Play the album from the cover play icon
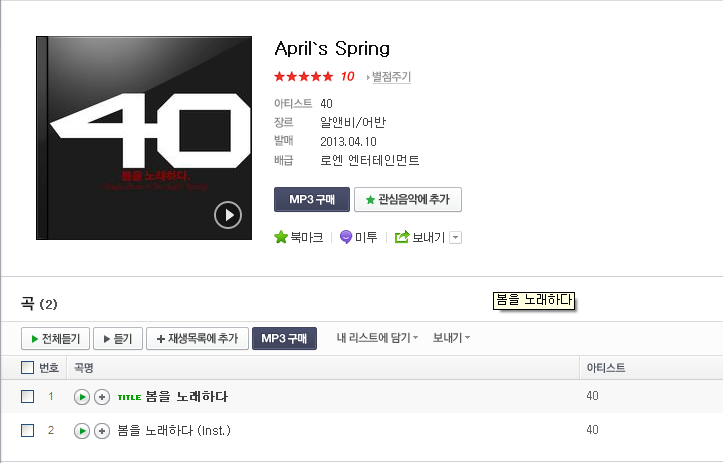This screenshot has width=723, height=463. tap(228, 215)
